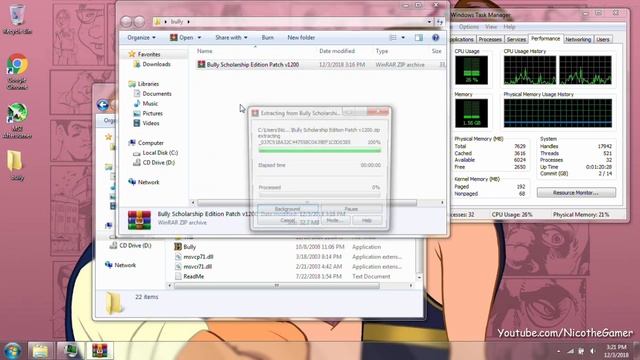Click the Open toolbar button
This screenshot has height=360, width=640.
click(x=182, y=38)
